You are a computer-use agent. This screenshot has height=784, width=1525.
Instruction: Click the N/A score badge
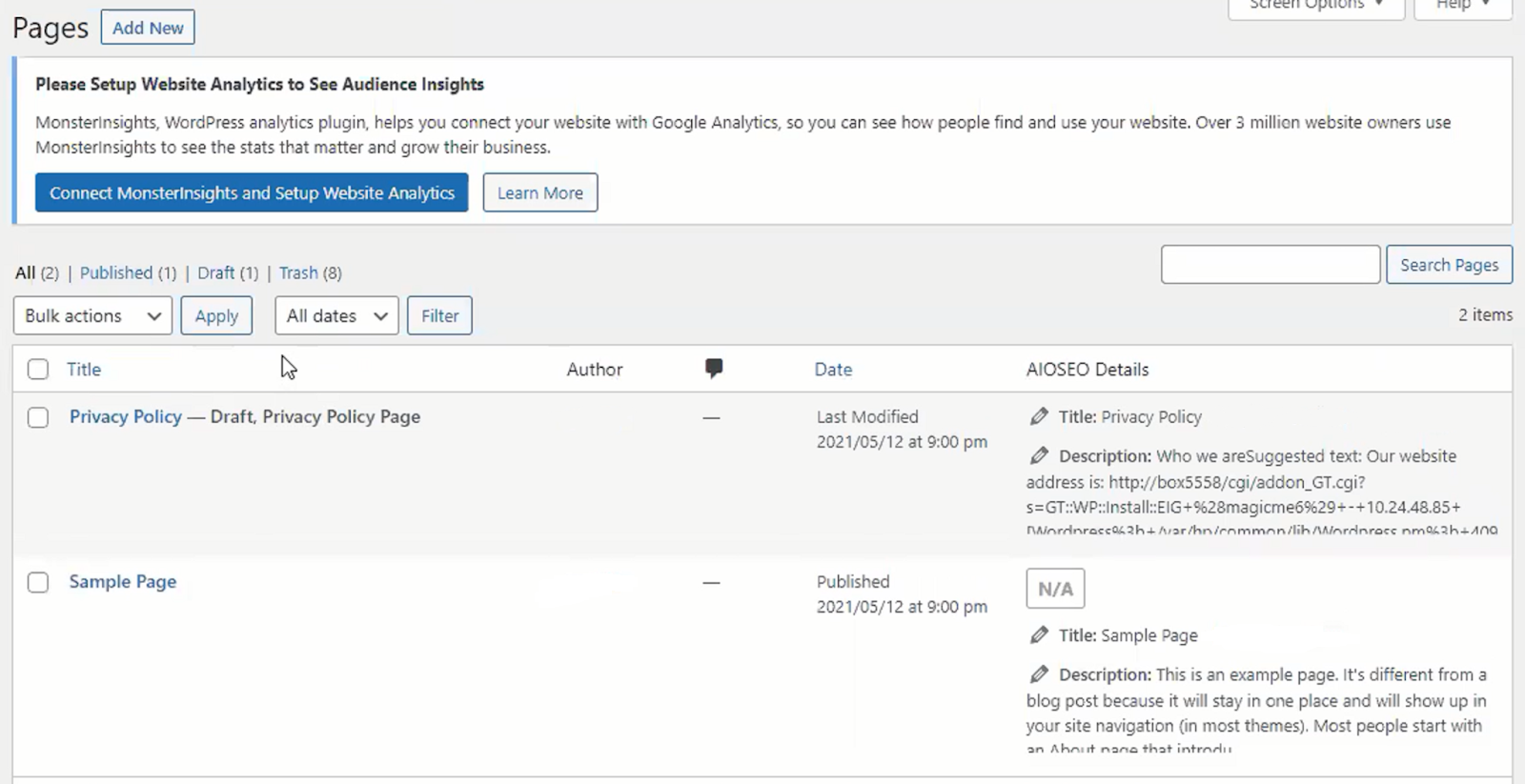point(1055,589)
